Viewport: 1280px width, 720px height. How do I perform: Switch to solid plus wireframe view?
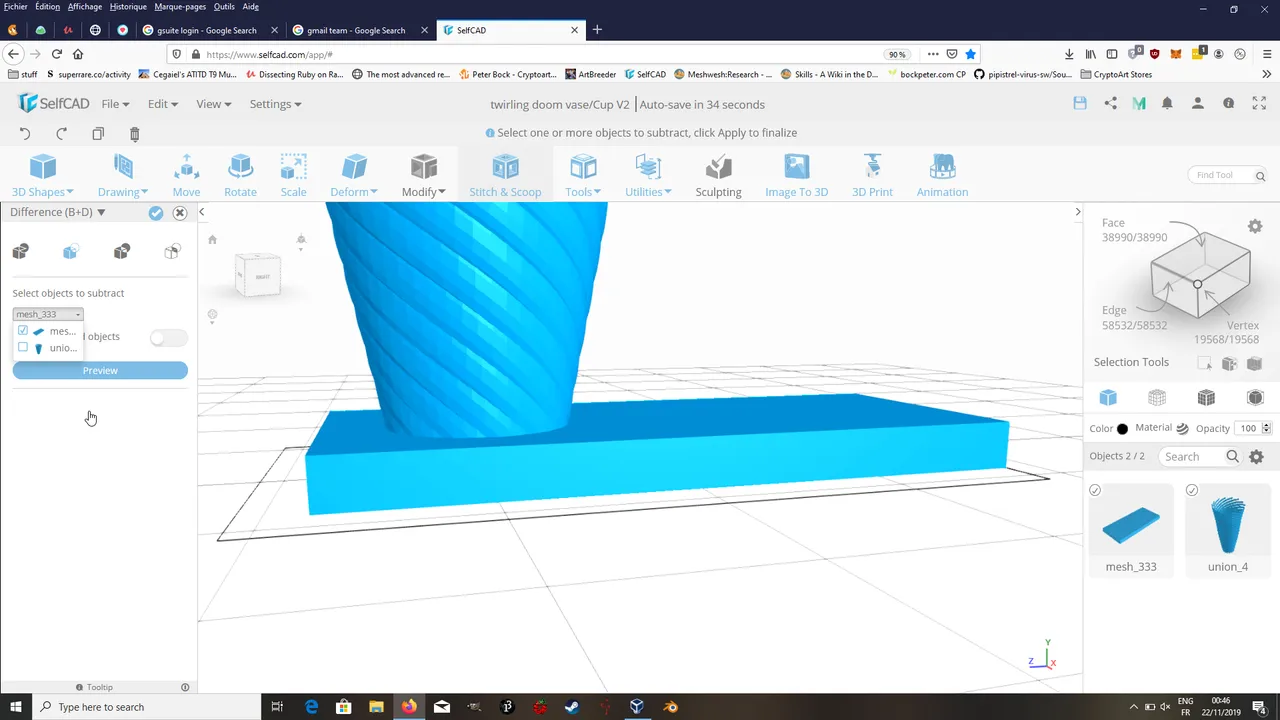pyautogui.click(x=1206, y=398)
